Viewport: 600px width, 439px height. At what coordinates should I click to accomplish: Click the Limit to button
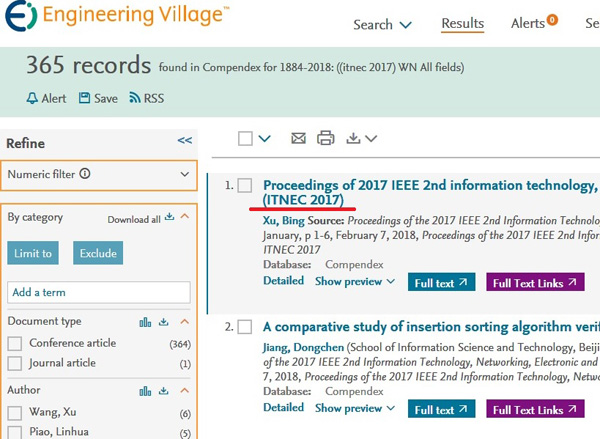click(x=33, y=253)
